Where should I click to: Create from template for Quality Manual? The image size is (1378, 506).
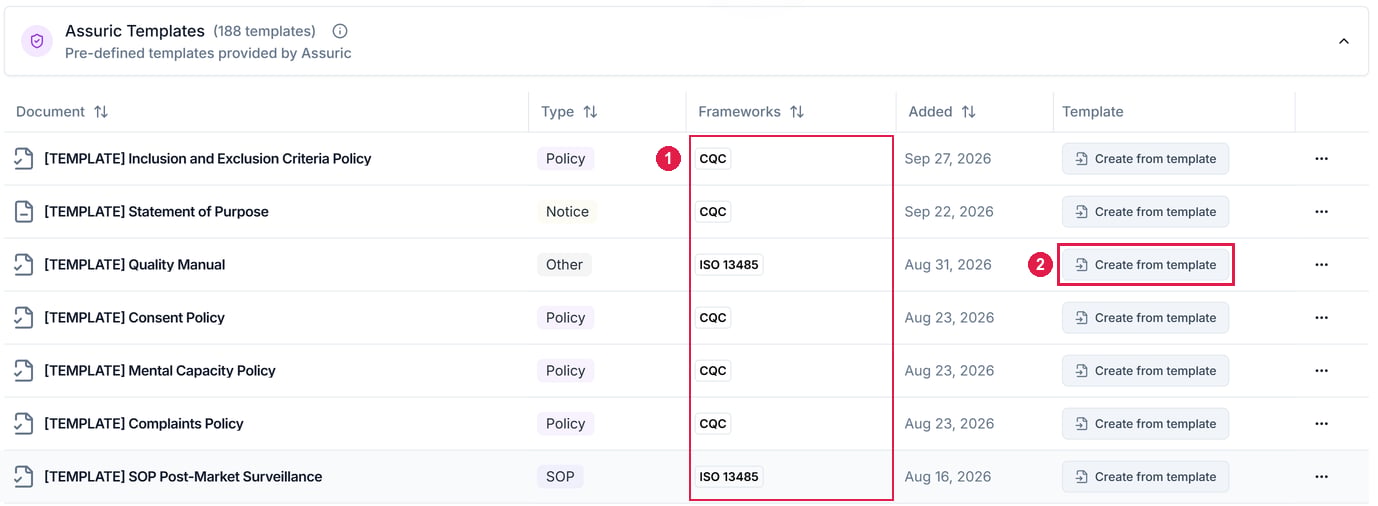(1145, 265)
